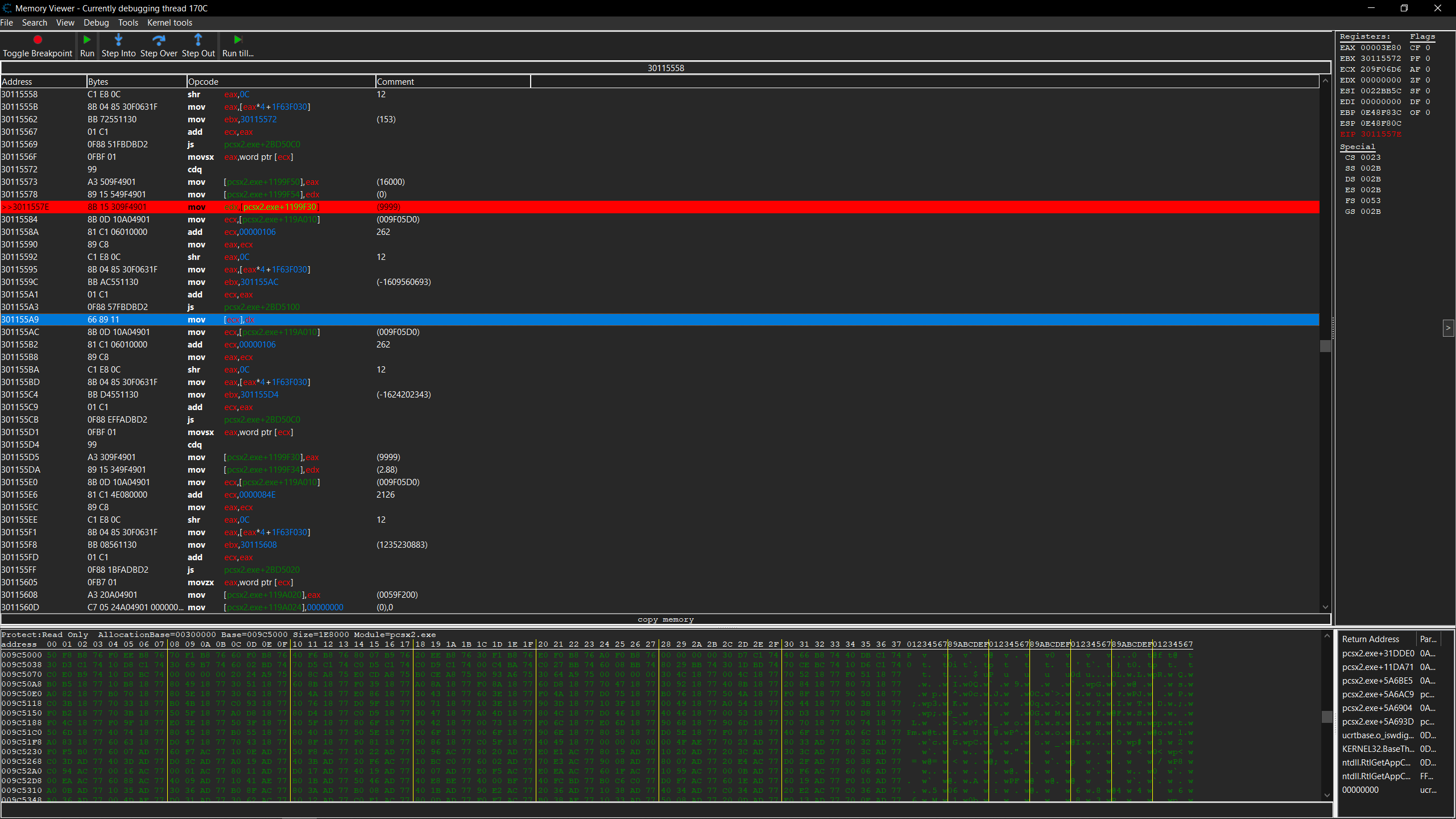1456x819 pixels.
Task: Click the restore window icon
Action: [1404, 8]
